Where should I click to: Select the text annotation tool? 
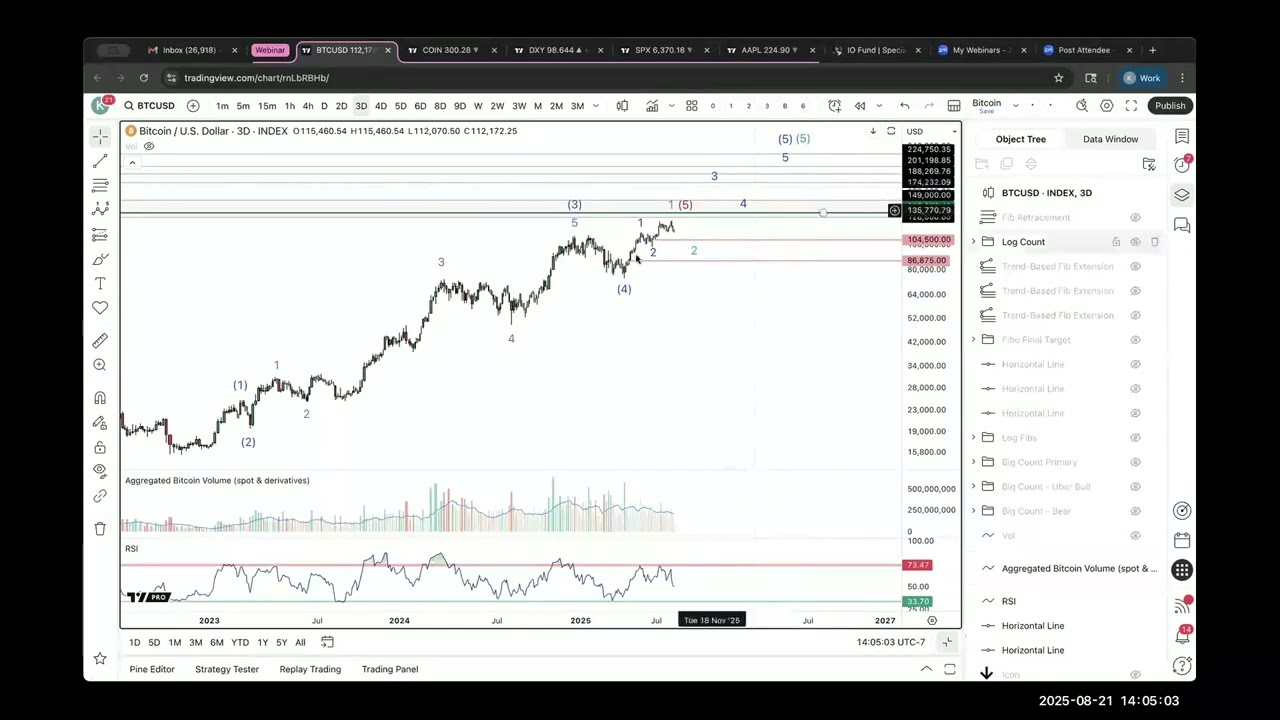coord(100,284)
